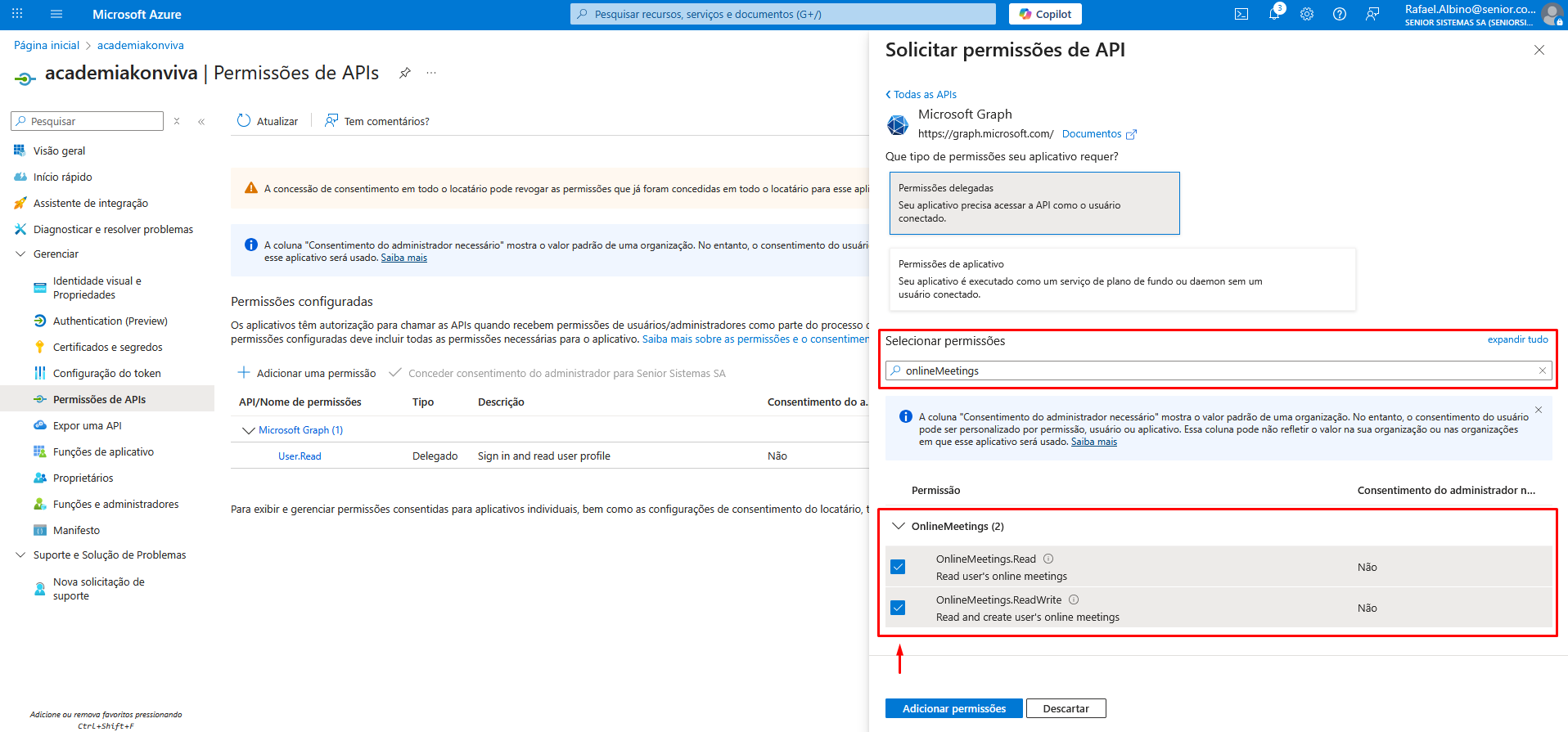Clear the onlineMeetings permission search
Screen dimensions: 1568x732
coord(1543,370)
